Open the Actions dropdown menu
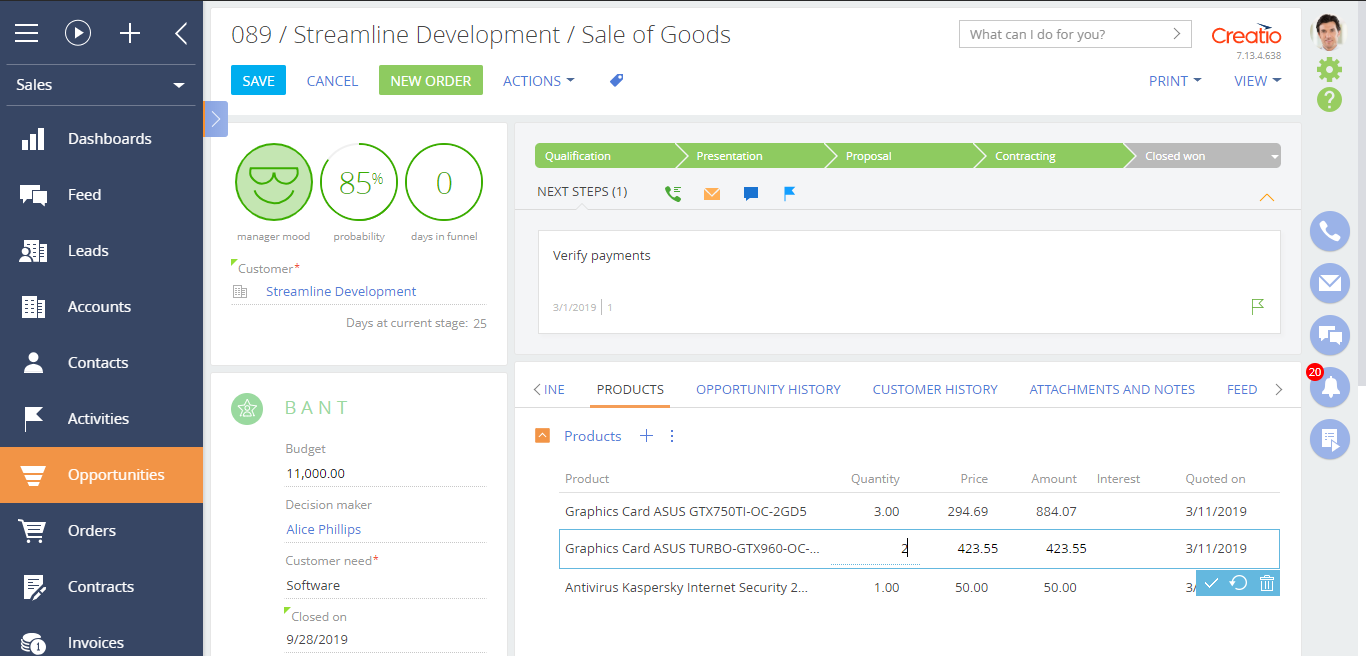 tap(538, 81)
